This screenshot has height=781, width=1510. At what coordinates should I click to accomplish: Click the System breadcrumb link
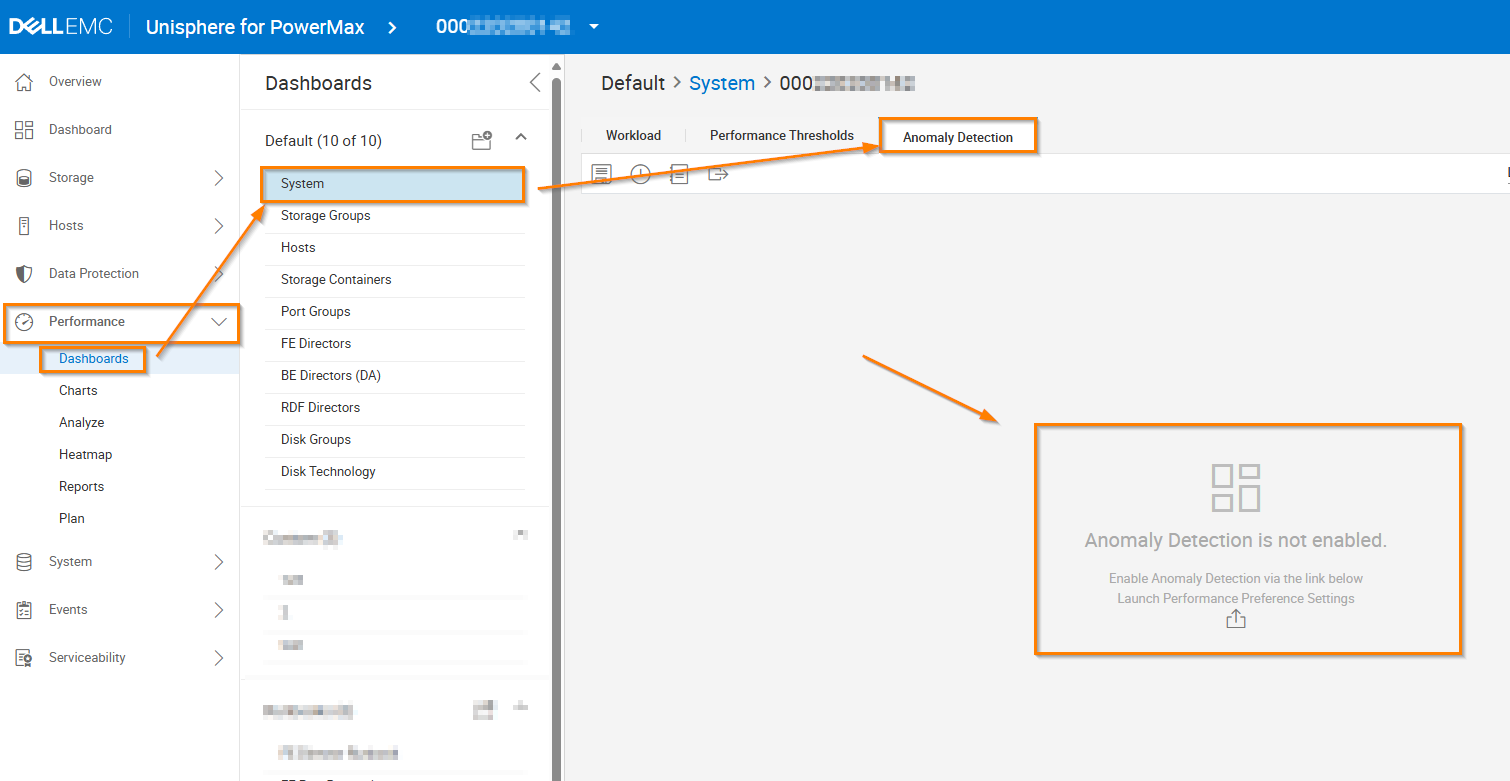[721, 84]
